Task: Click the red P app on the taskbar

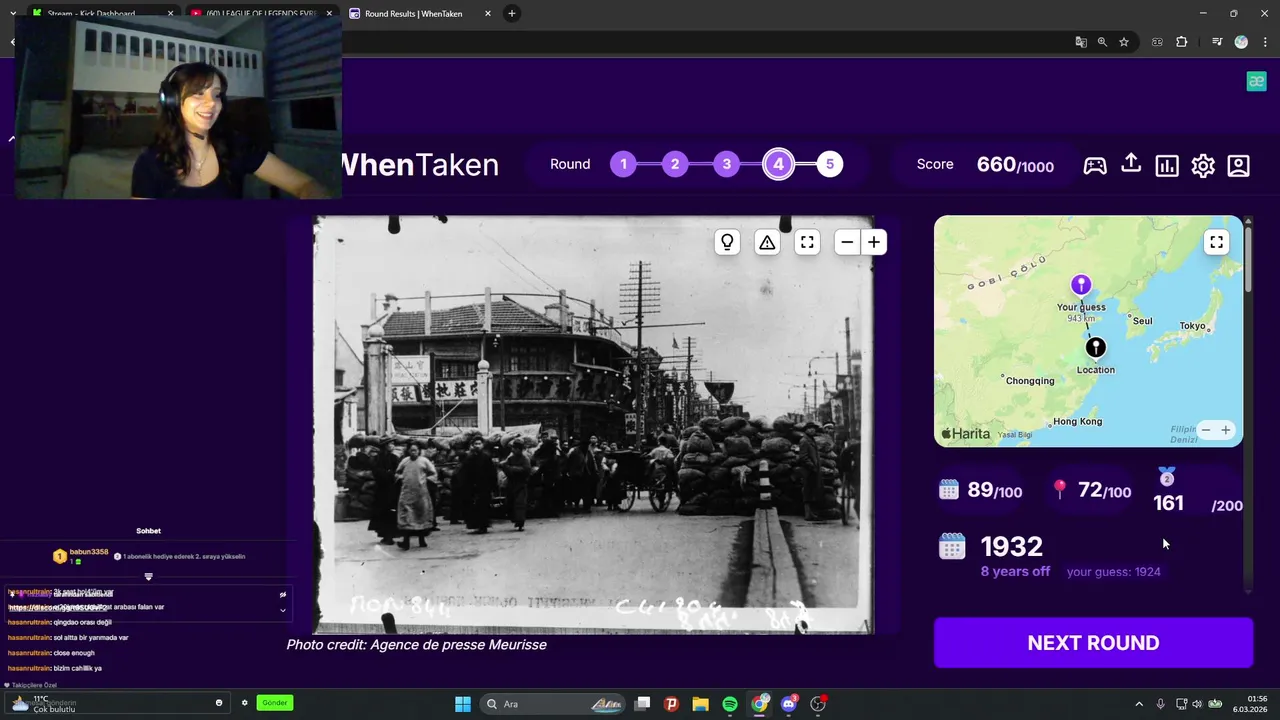Action: [x=671, y=704]
